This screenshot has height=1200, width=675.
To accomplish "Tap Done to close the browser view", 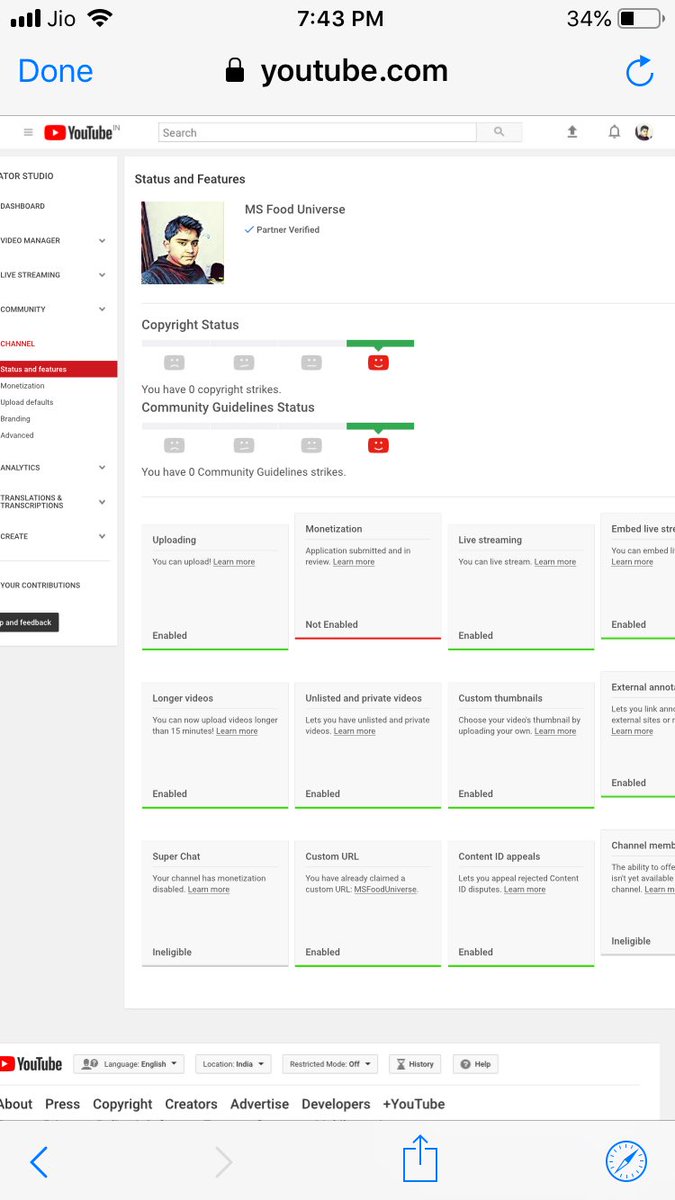I will tap(55, 71).
